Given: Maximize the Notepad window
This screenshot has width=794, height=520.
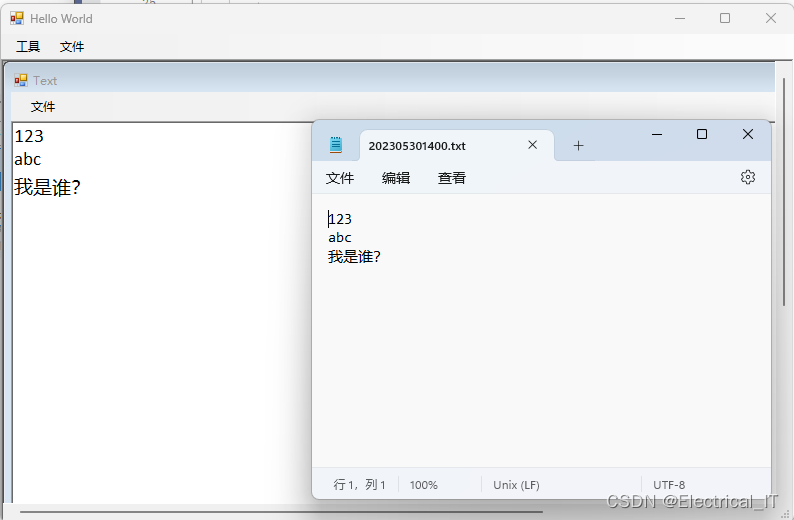Looking at the screenshot, I should [x=702, y=134].
